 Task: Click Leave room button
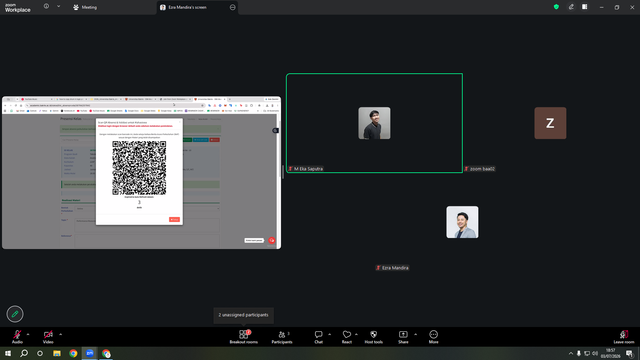(x=624, y=337)
